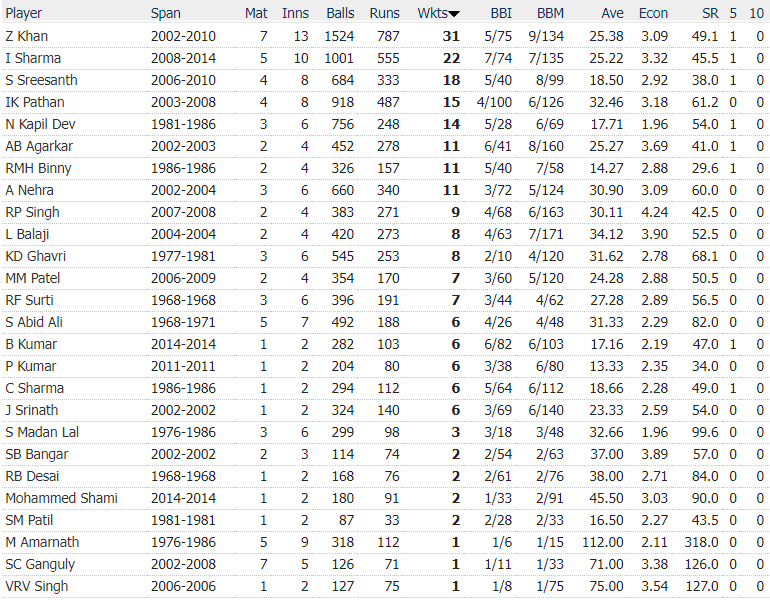Image resolution: width=770 pixels, height=600 pixels.
Task: Sort by the BBI column header
Action: point(501,13)
